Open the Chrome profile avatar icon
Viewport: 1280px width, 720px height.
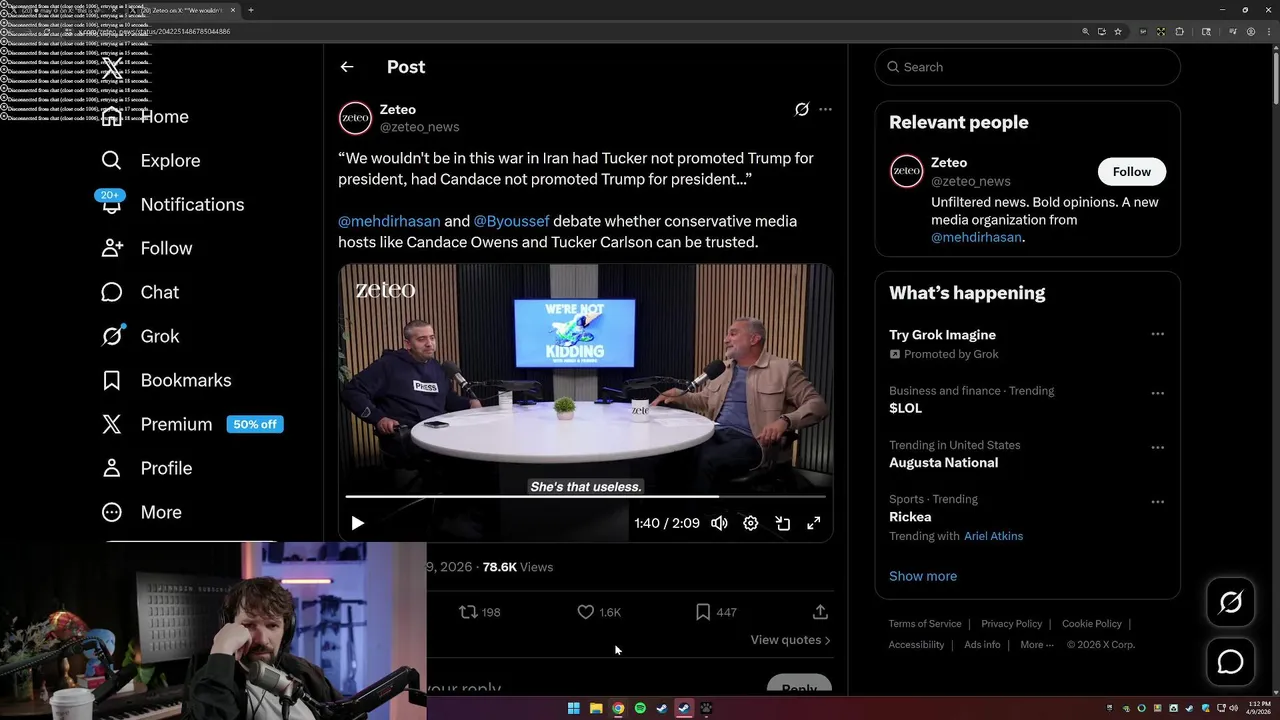[x=1251, y=32]
